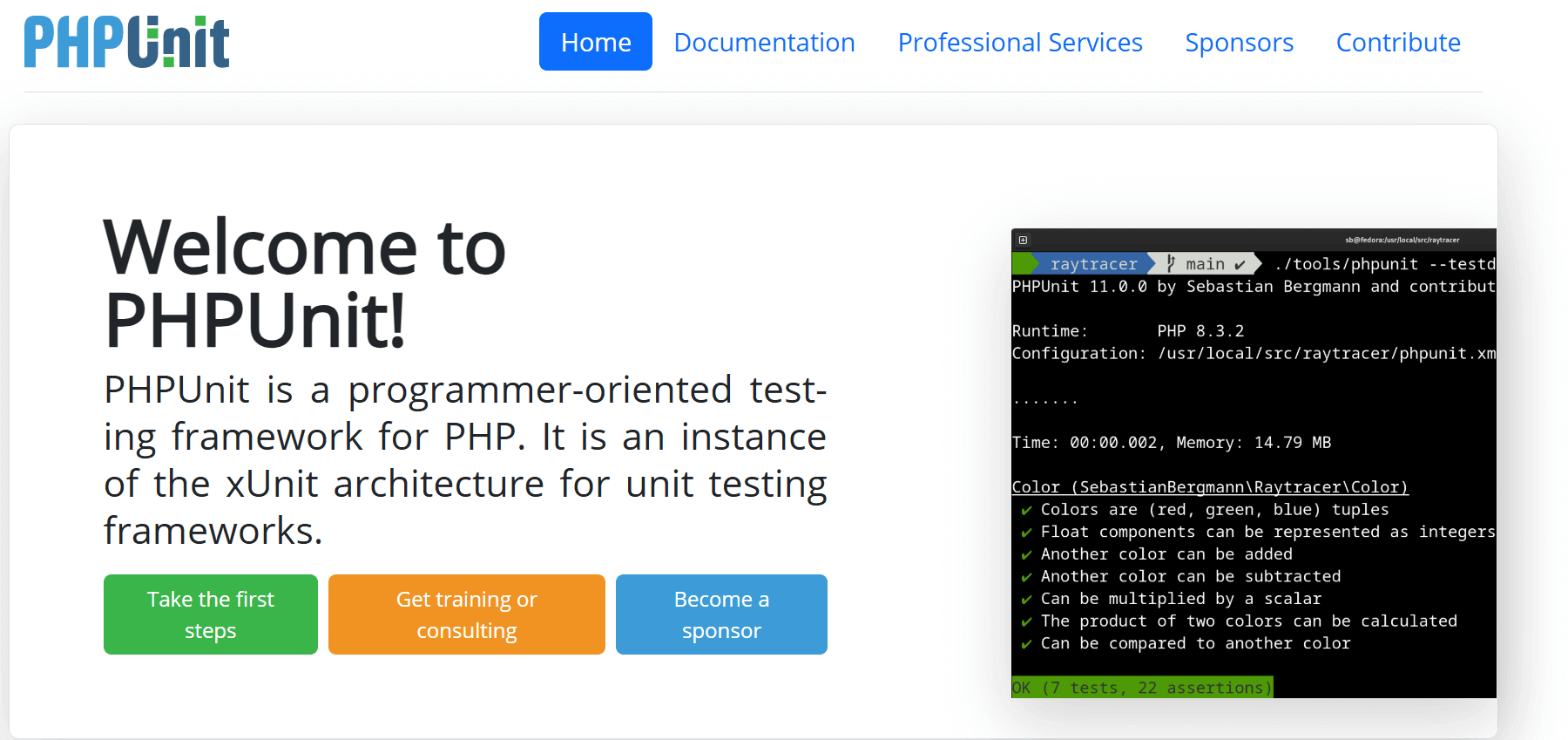Click terminal window icon in screenshot title bar
This screenshot has width=1568, height=740.
[x=1024, y=240]
